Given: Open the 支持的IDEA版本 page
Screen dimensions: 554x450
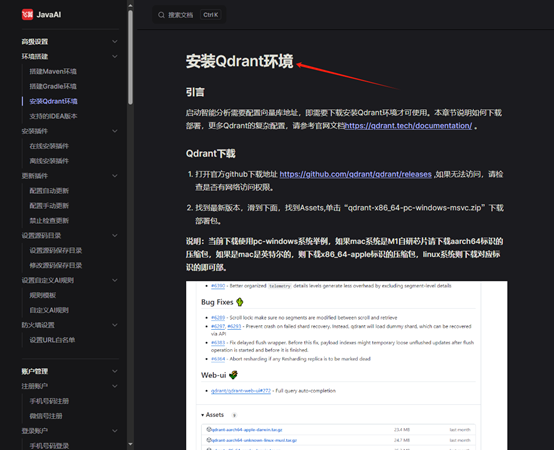Looking at the screenshot, I should (x=53, y=116).
